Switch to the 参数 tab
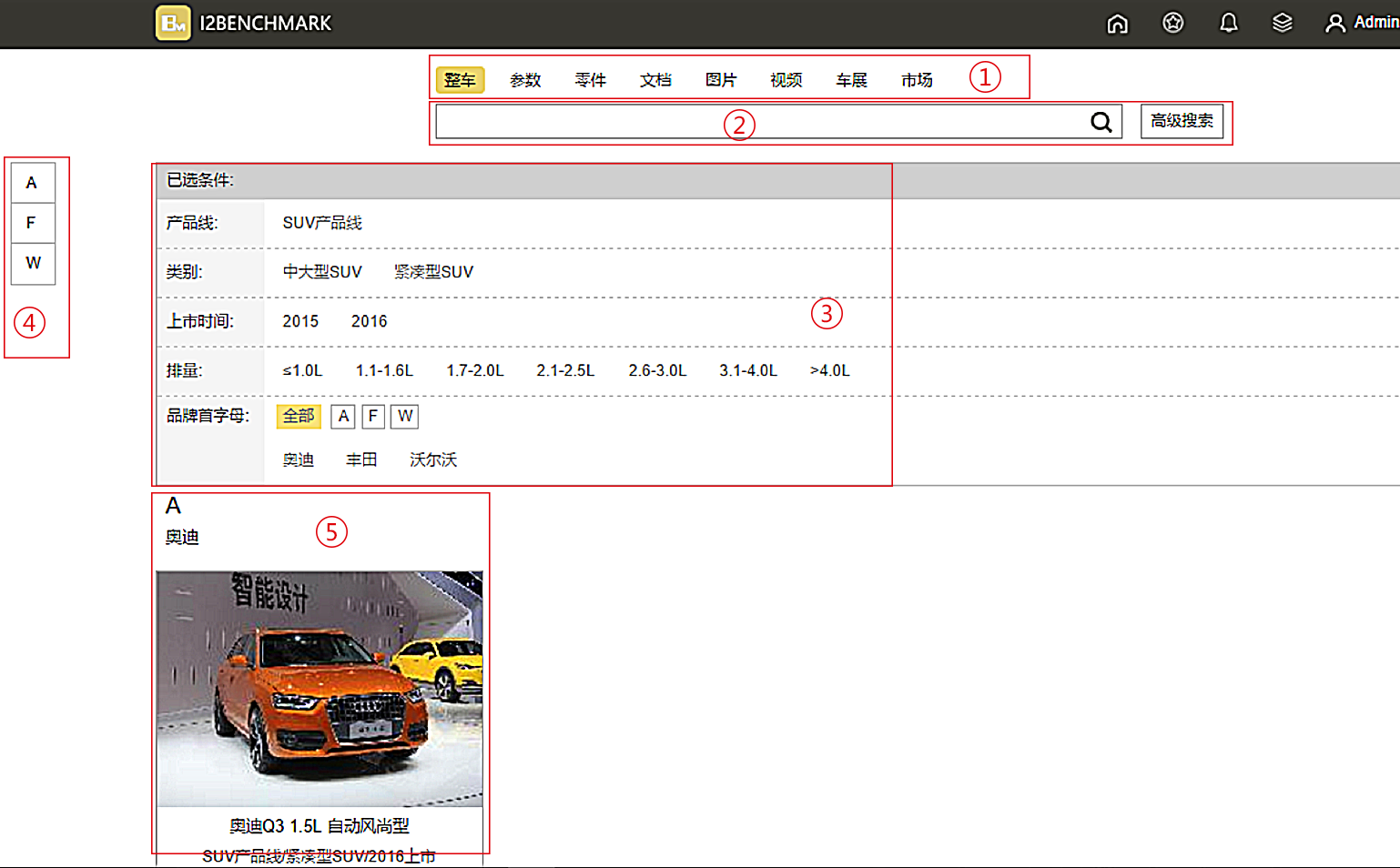 [x=525, y=80]
